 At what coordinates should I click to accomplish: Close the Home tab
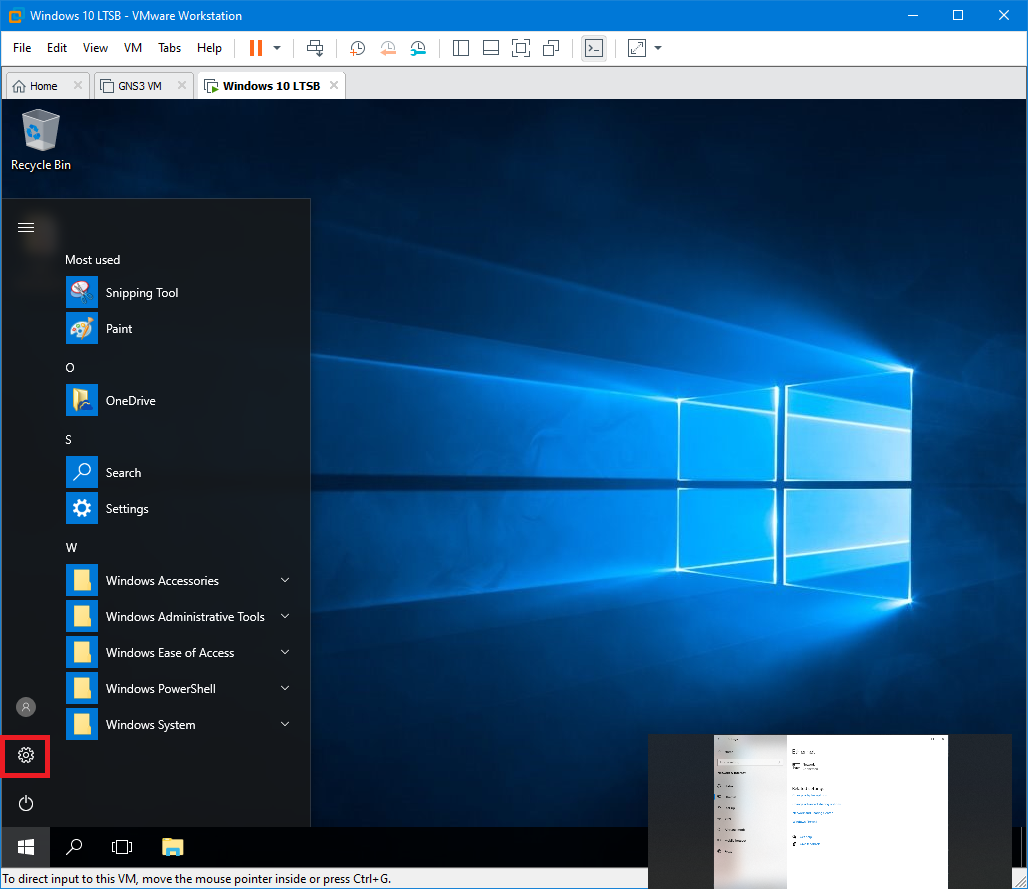(78, 85)
